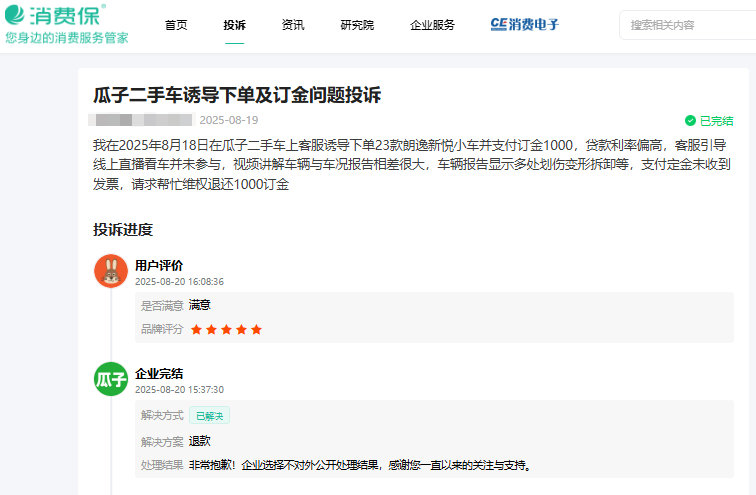Open the 首页 navigation tab

tap(176, 25)
